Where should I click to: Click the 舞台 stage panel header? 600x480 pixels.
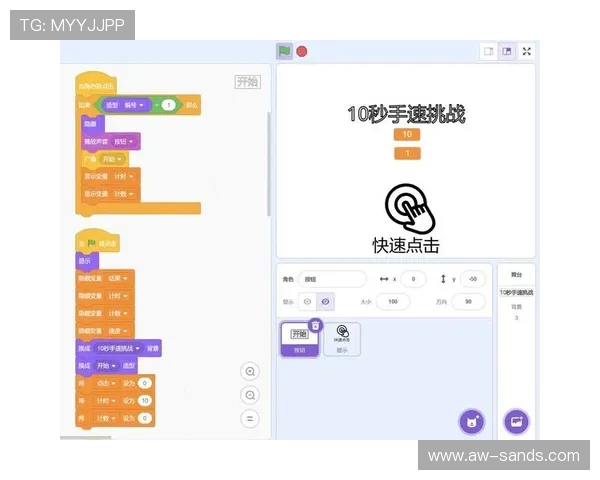coord(516,274)
